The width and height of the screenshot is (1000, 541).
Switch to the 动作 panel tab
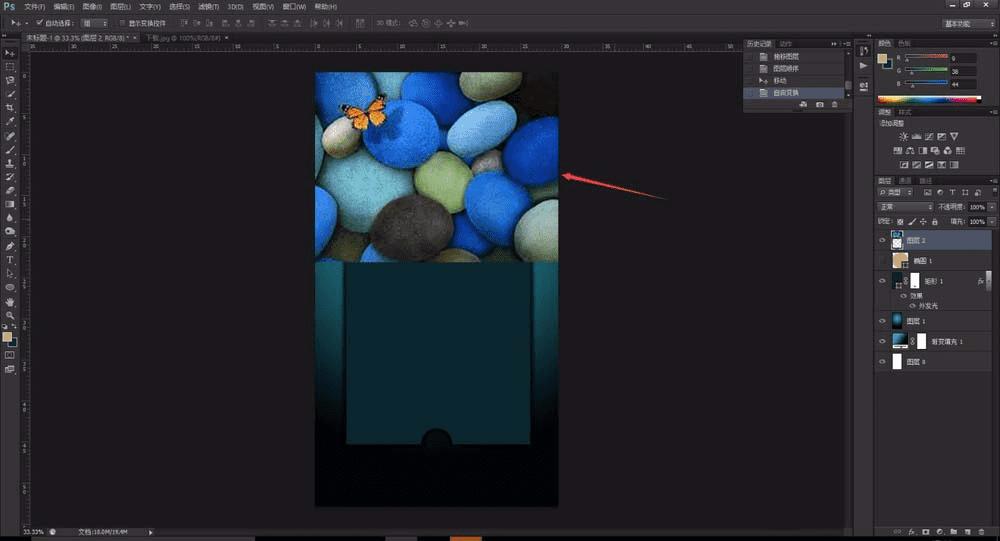[785, 44]
